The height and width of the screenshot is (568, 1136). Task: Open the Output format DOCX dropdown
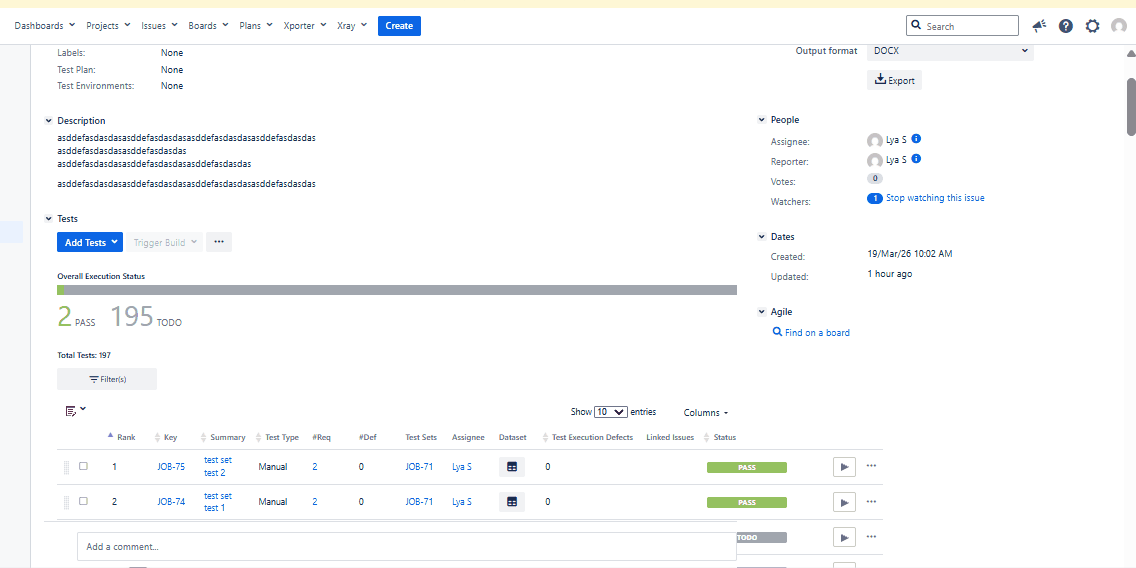tap(950, 51)
